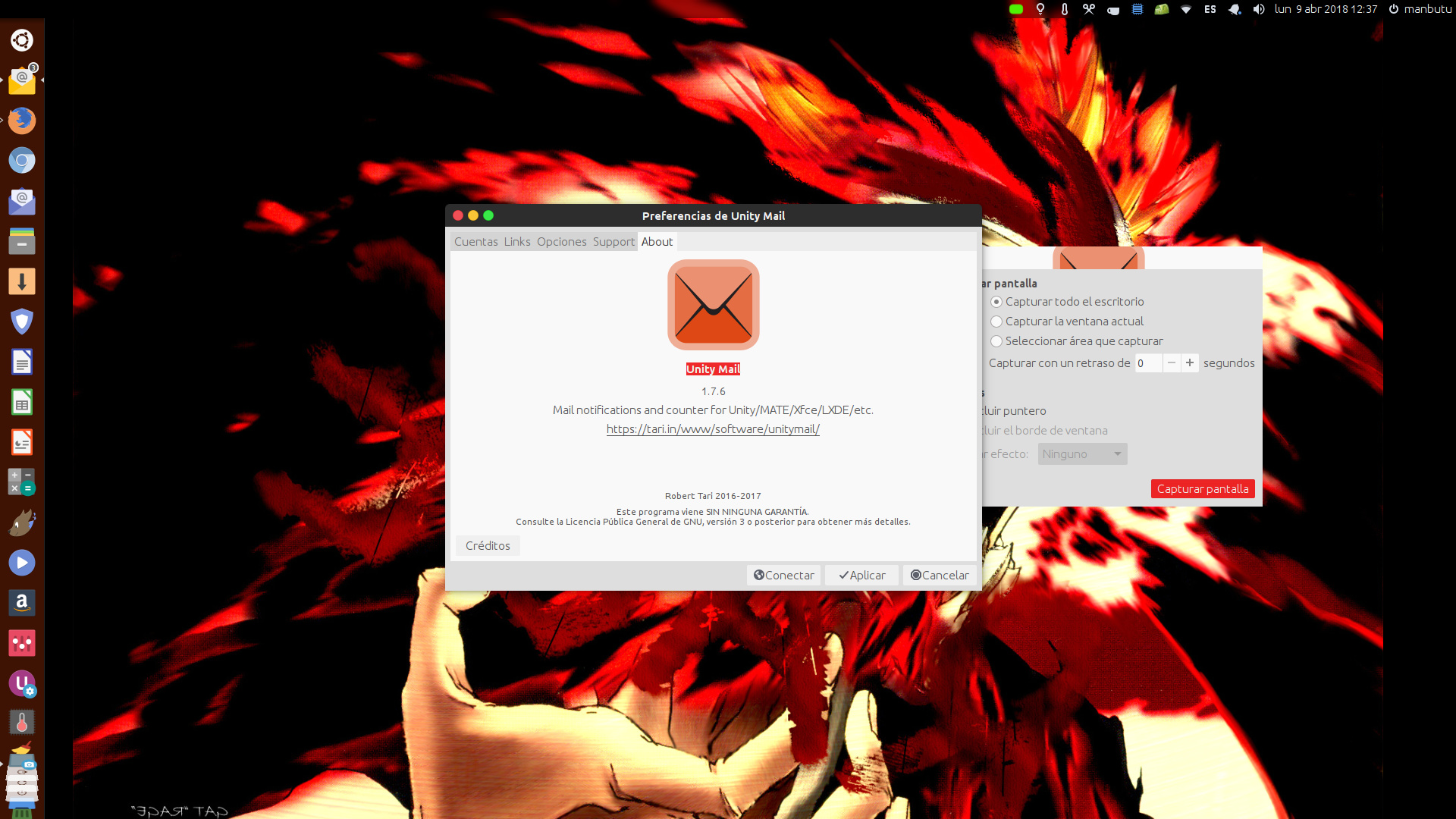Screen dimensions: 1456x819
Task: Increase capture delay with plus button
Action: [x=1190, y=363]
